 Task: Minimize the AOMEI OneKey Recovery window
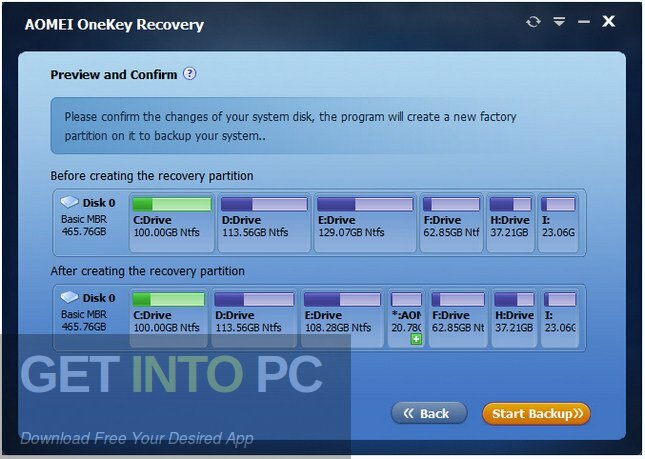pyautogui.click(x=584, y=21)
